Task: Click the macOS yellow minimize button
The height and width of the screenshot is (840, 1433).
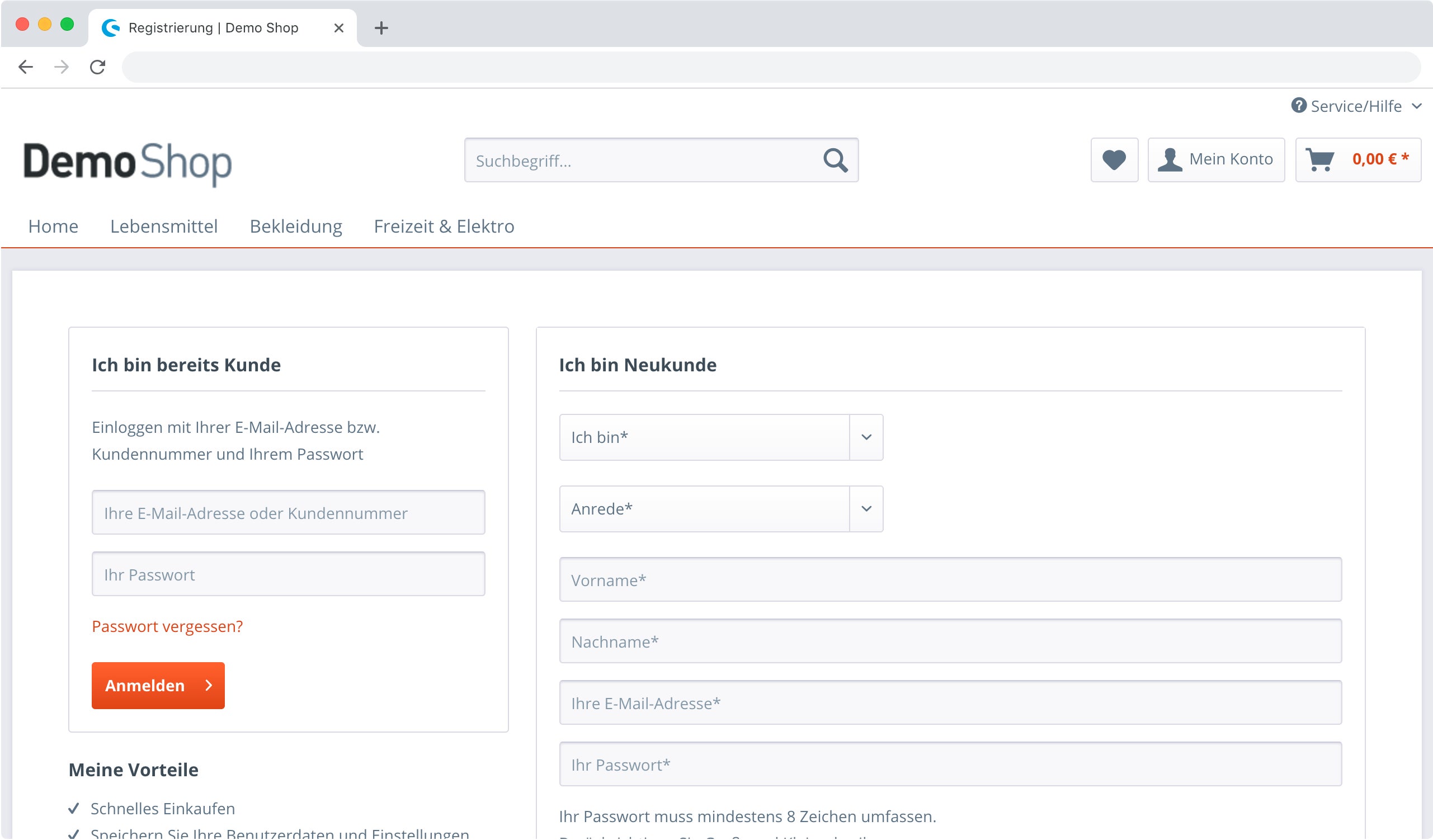Action: [x=44, y=24]
